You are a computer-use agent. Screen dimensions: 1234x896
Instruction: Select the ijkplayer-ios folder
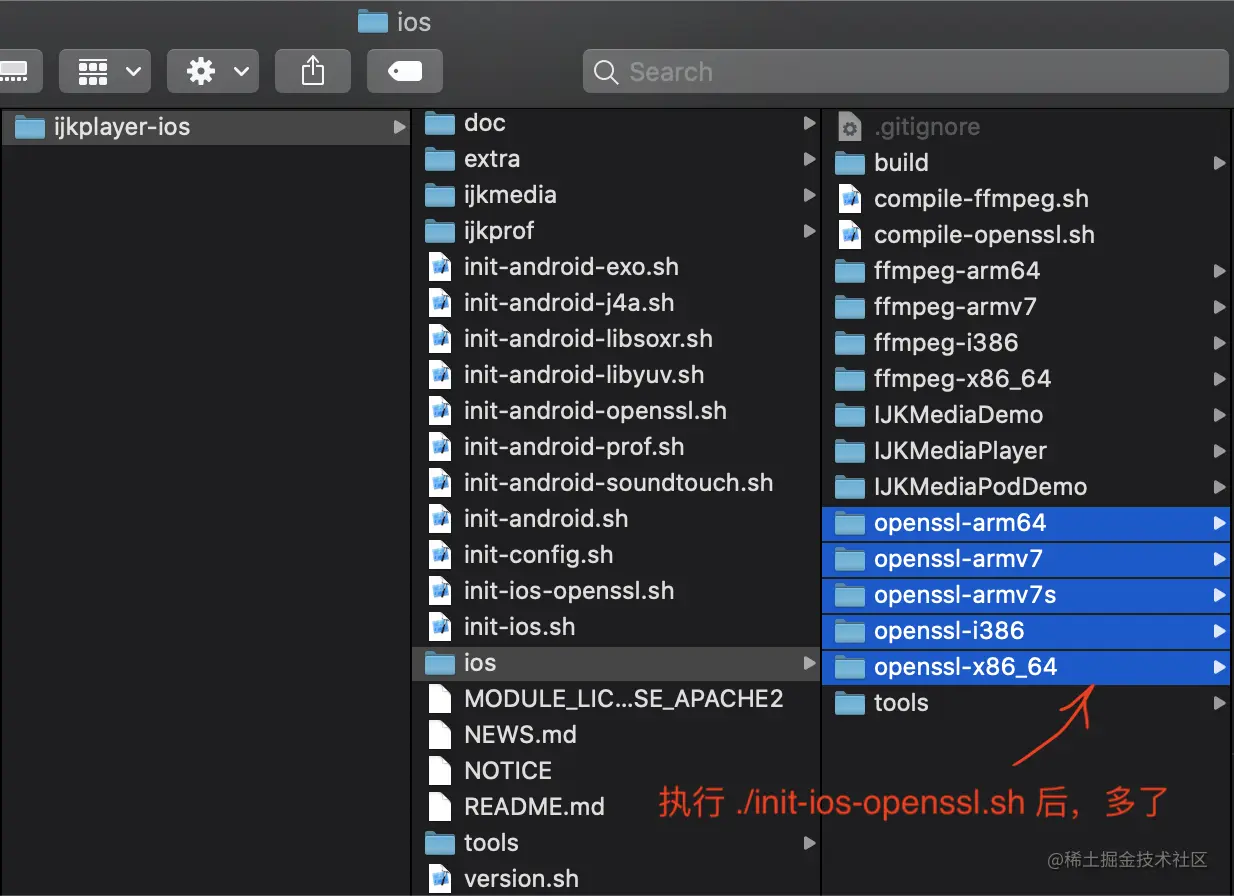pyautogui.click(x=205, y=127)
